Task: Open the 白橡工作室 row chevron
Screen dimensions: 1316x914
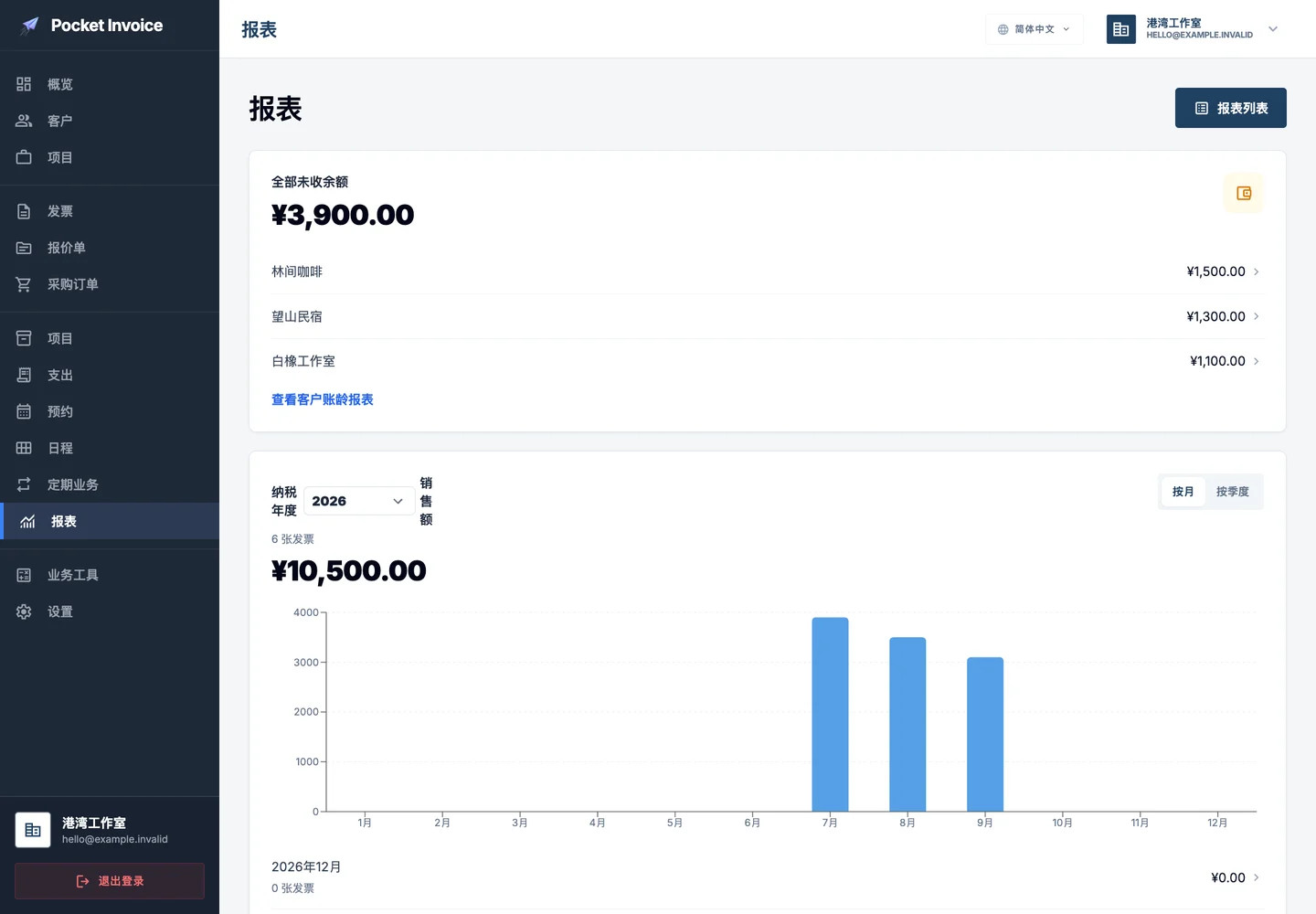Action: pos(1257,361)
